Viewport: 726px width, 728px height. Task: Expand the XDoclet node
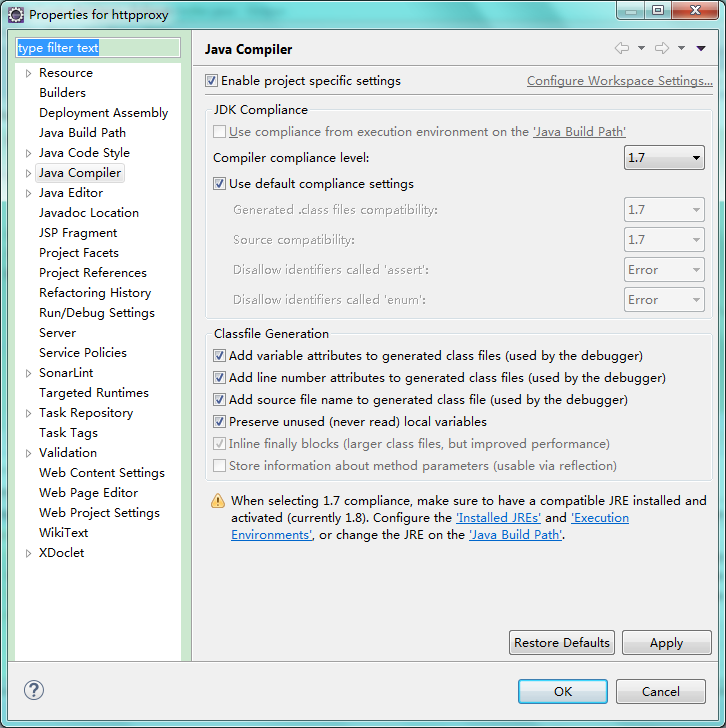tap(28, 553)
